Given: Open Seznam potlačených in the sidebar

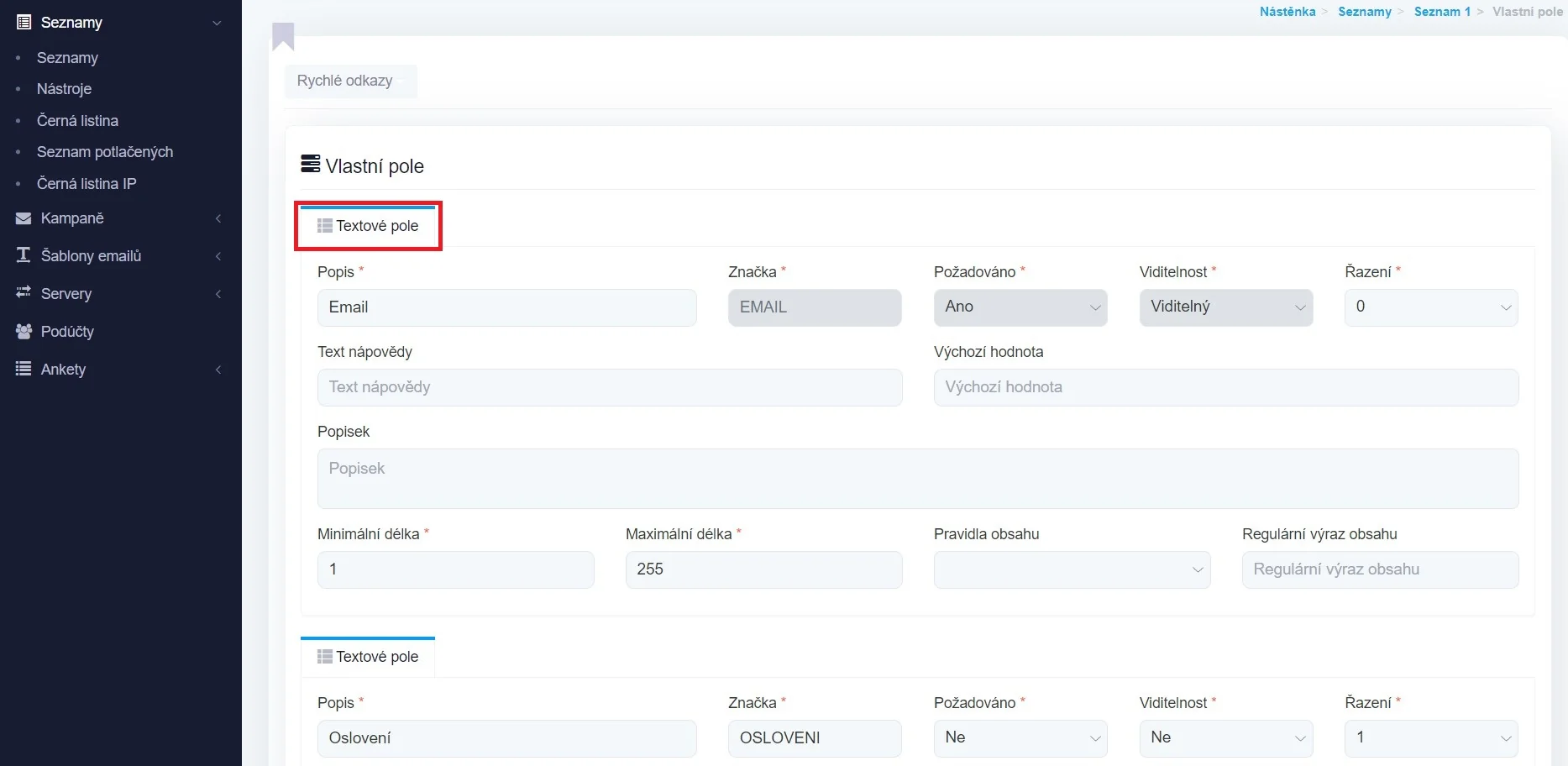Looking at the screenshot, I should point(105,152).
